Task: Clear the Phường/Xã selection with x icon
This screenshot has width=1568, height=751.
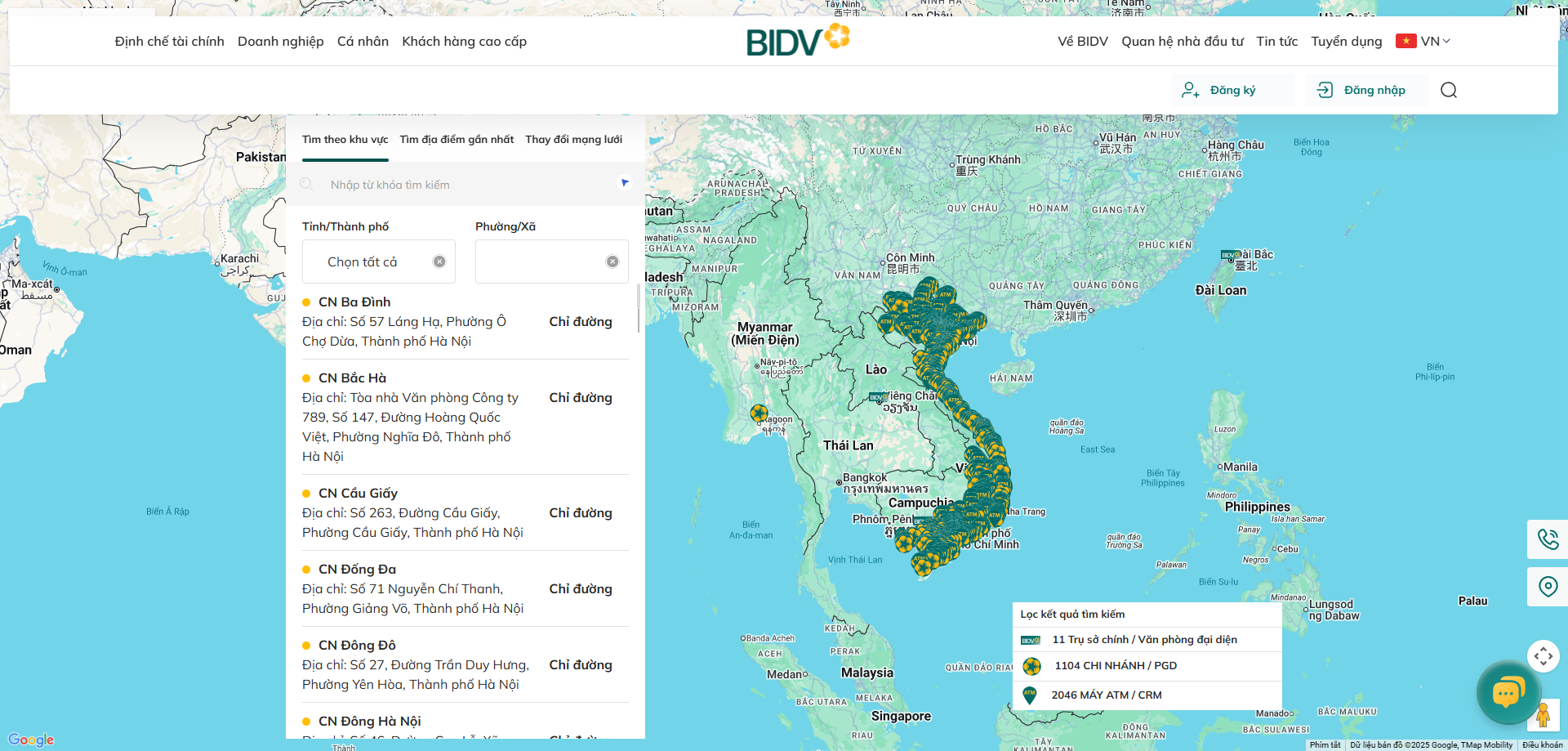Action: [x=612, y=261]
